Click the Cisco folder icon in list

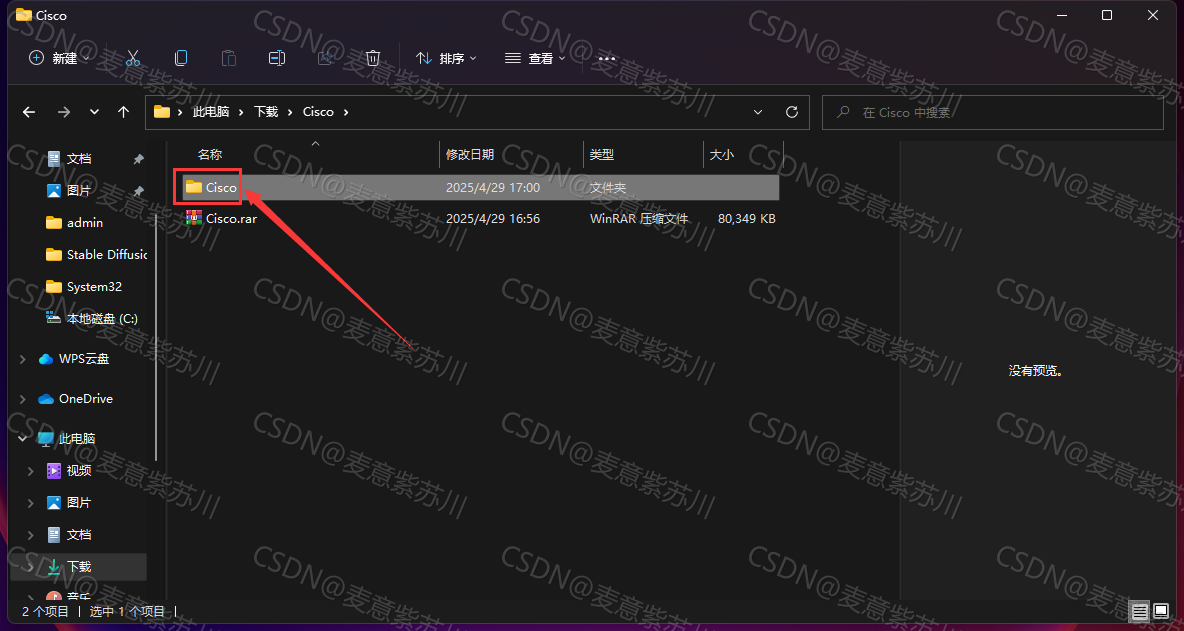194,186
